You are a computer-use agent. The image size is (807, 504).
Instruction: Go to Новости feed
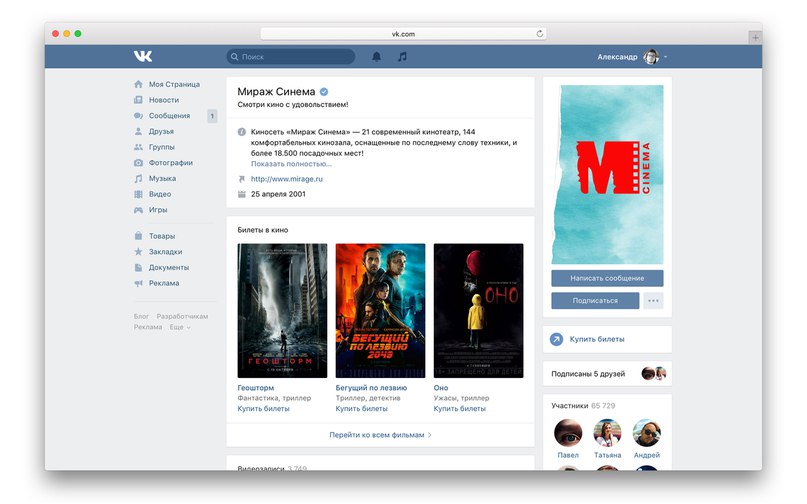point(164,100)
